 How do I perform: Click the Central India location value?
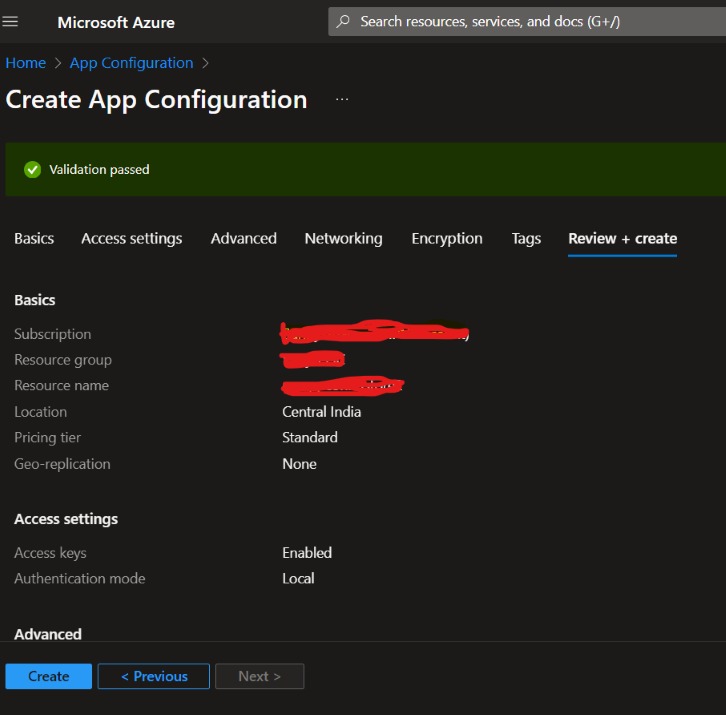[321, 412]
